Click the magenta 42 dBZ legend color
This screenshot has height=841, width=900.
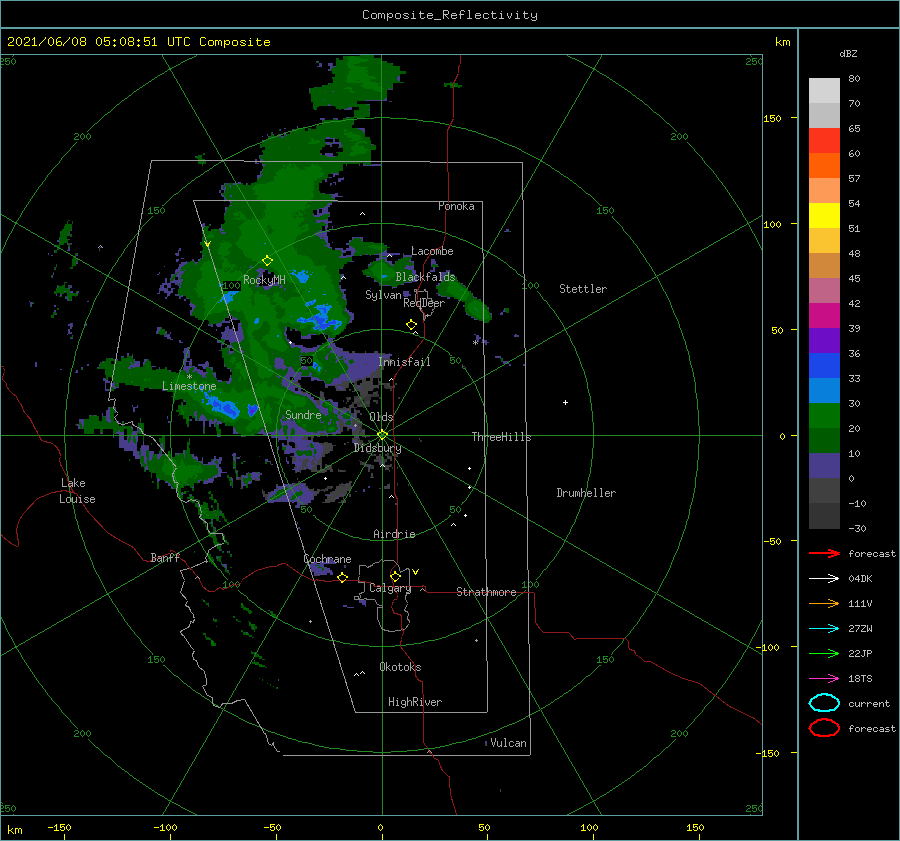[824, 315]
